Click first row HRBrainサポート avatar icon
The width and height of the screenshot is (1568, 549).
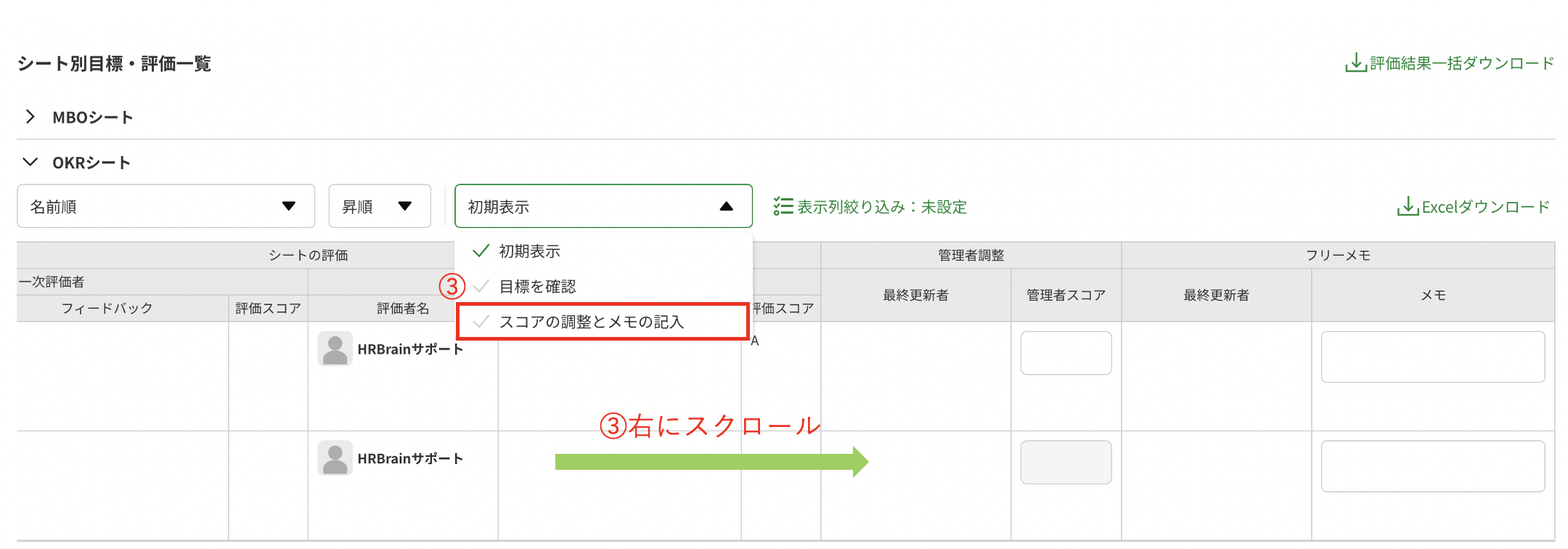click(x=335, y=349)
